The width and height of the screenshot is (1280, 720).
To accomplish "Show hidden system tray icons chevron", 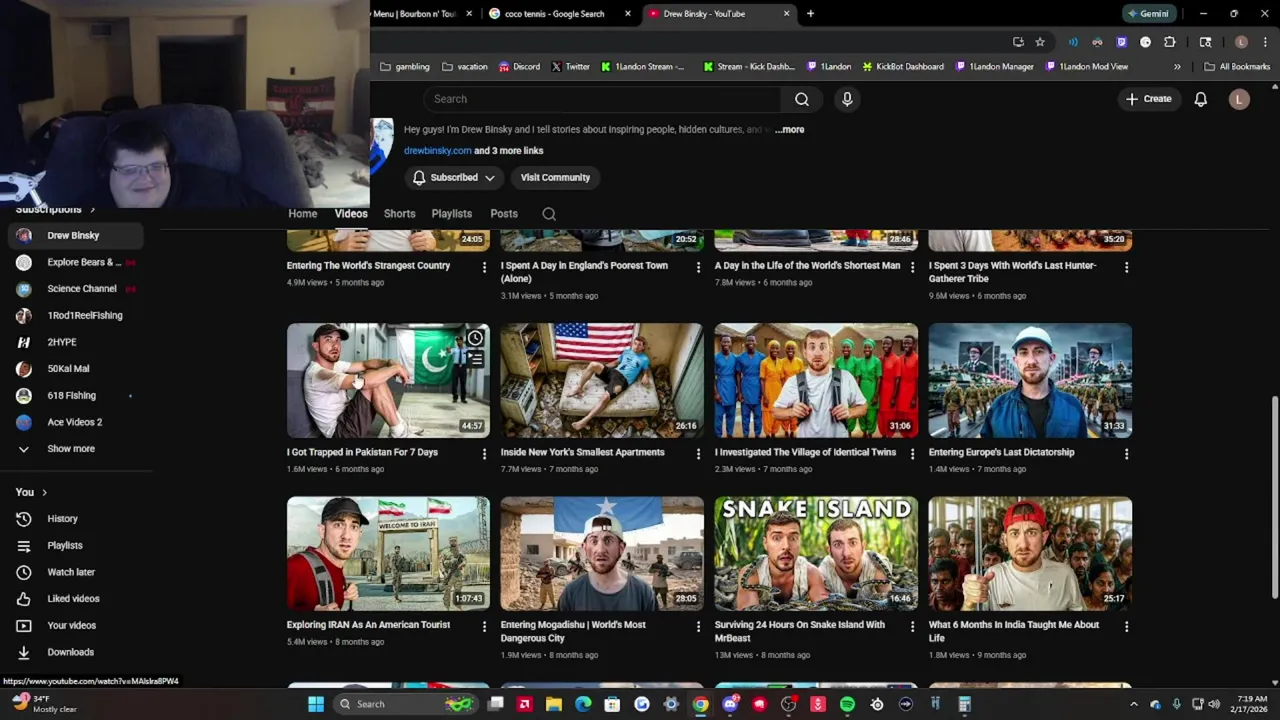I will coord(1133,704).
